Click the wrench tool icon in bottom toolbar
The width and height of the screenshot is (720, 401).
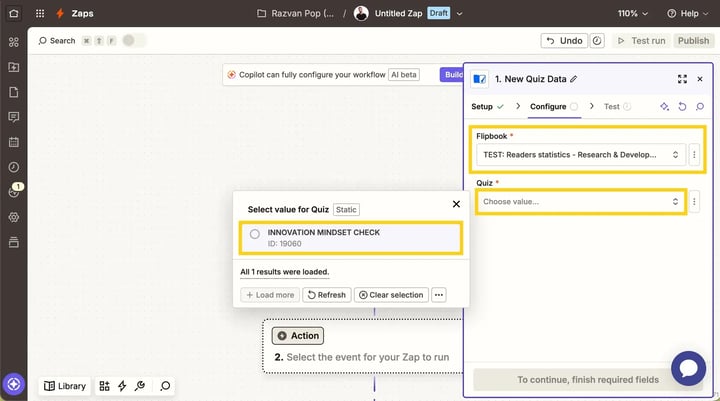(140, 386)
